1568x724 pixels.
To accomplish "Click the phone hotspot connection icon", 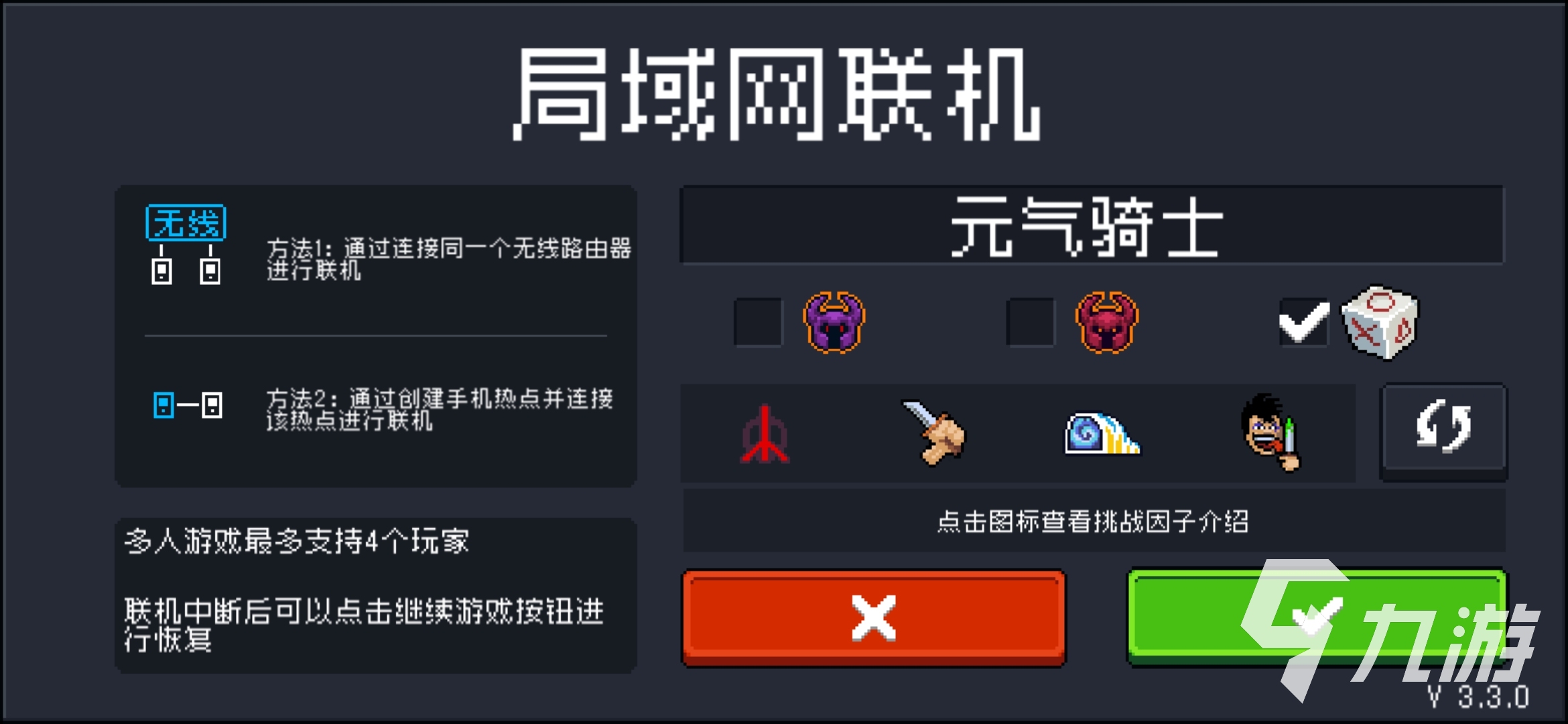I will tap(188, 405).
